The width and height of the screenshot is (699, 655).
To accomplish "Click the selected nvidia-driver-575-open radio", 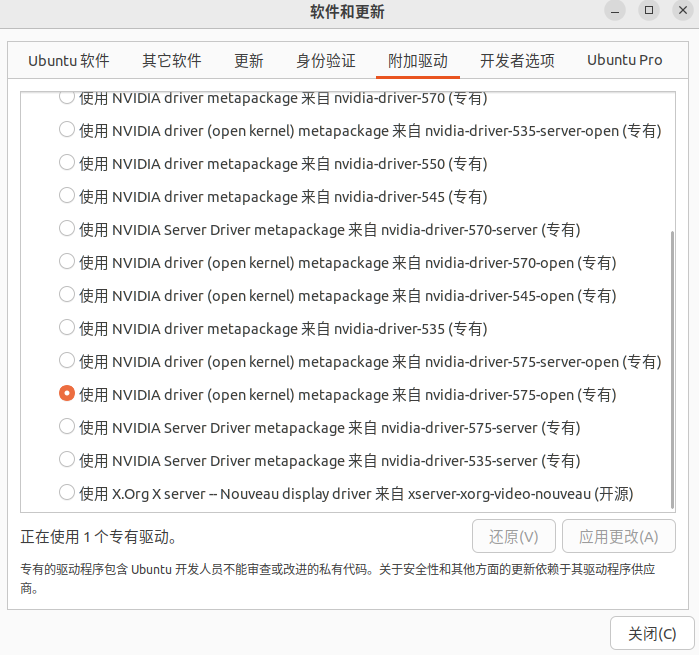I will pos(66,393).
